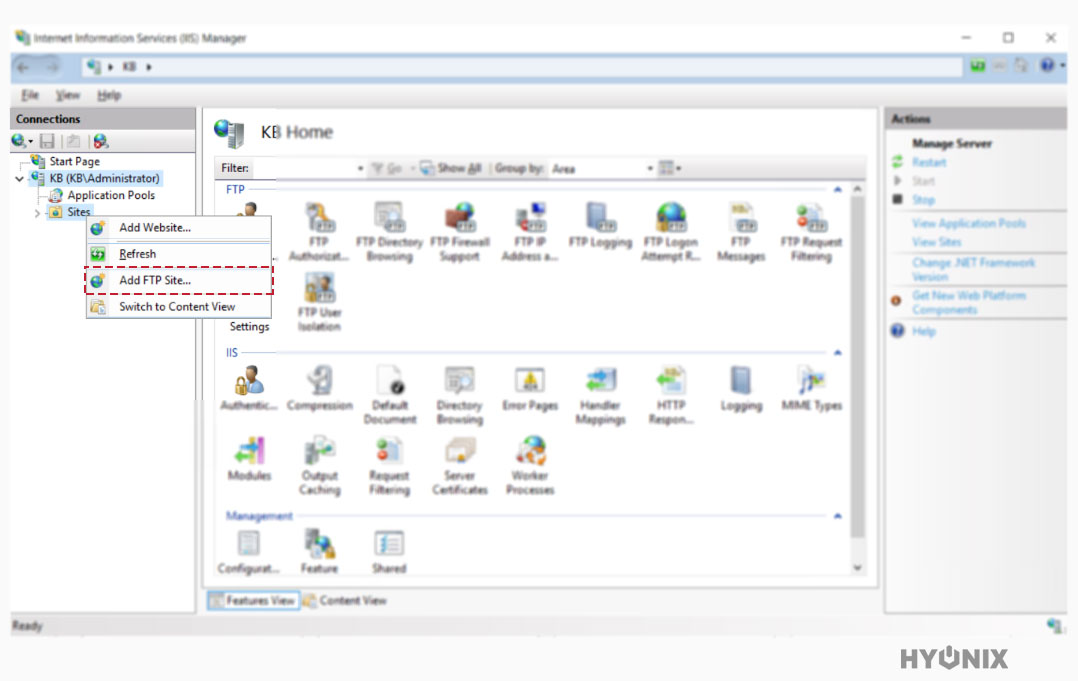
Task: Collapse the FTP feature group
Action: point(837,190)
